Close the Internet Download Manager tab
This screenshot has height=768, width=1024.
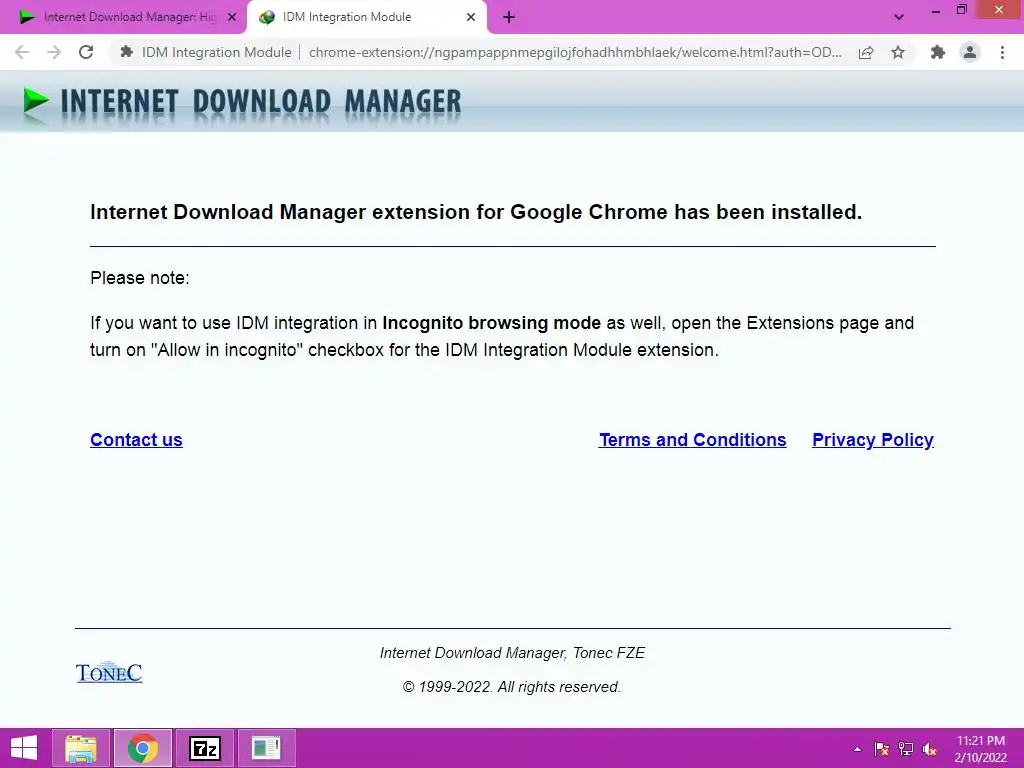click(232, 17)
